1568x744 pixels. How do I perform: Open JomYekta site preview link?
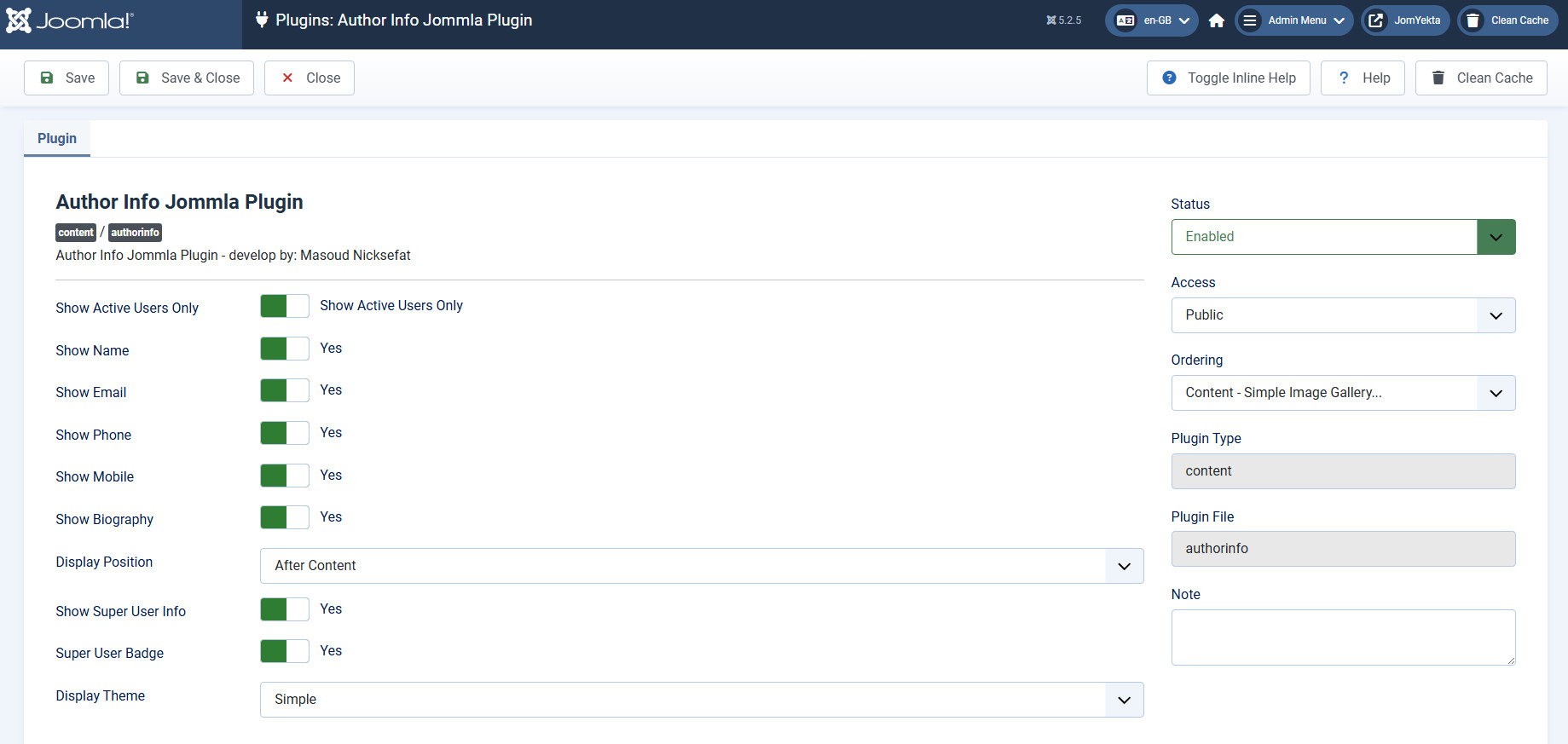click(1405, 20)
